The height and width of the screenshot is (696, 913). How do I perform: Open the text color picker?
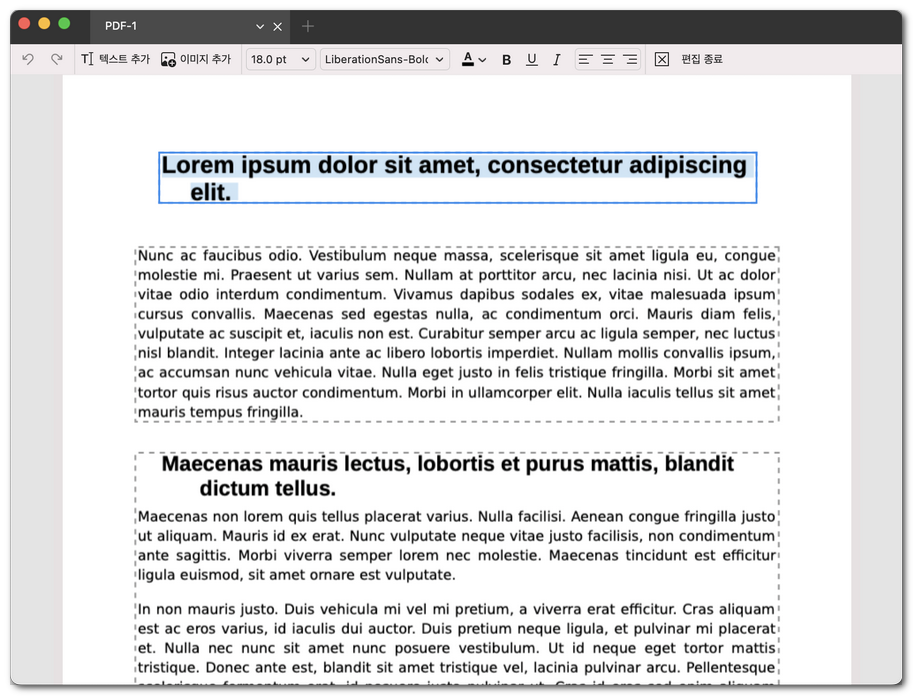473,60
